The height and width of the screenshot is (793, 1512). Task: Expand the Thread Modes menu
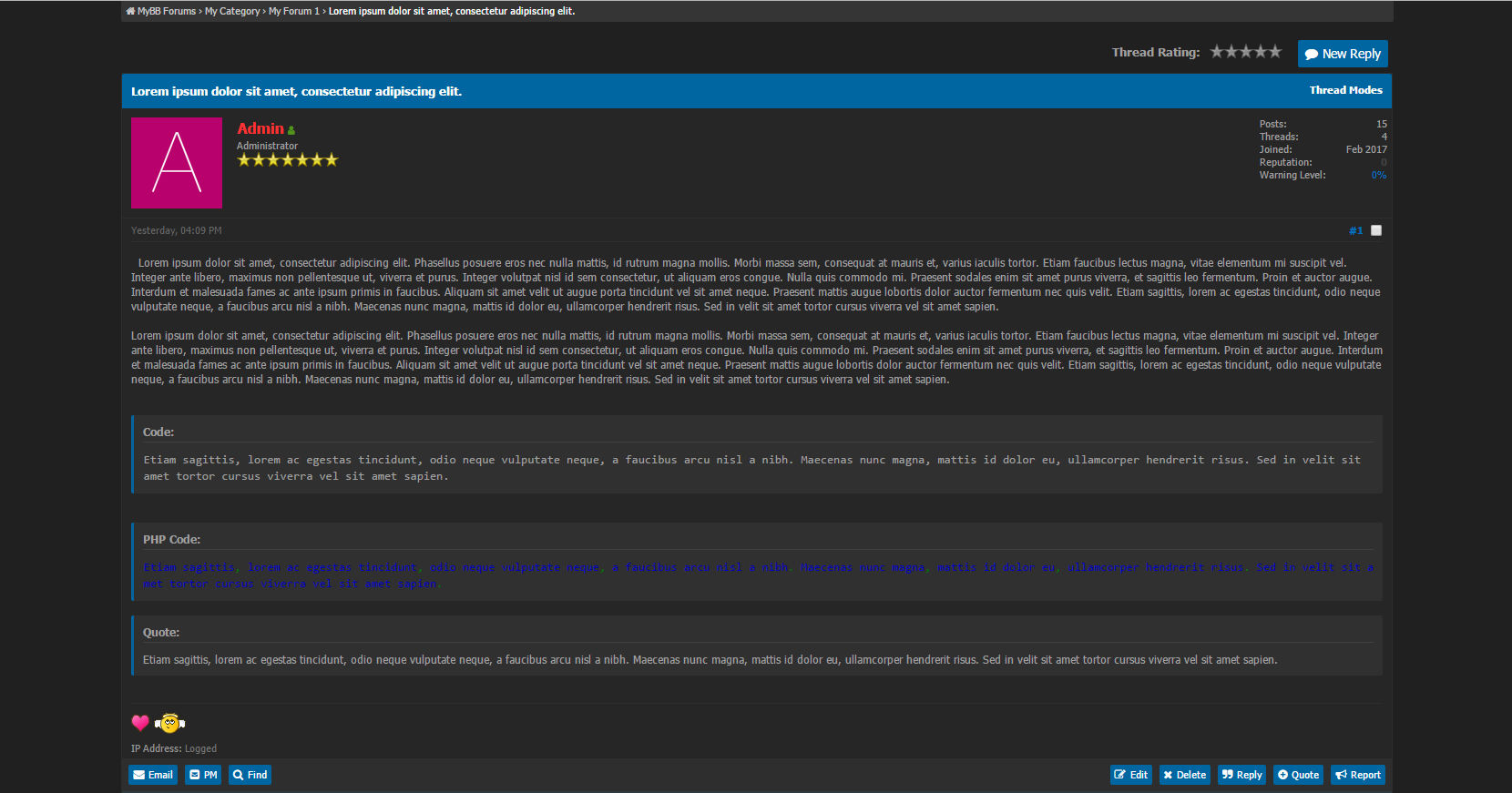[x=1345, y=90]
